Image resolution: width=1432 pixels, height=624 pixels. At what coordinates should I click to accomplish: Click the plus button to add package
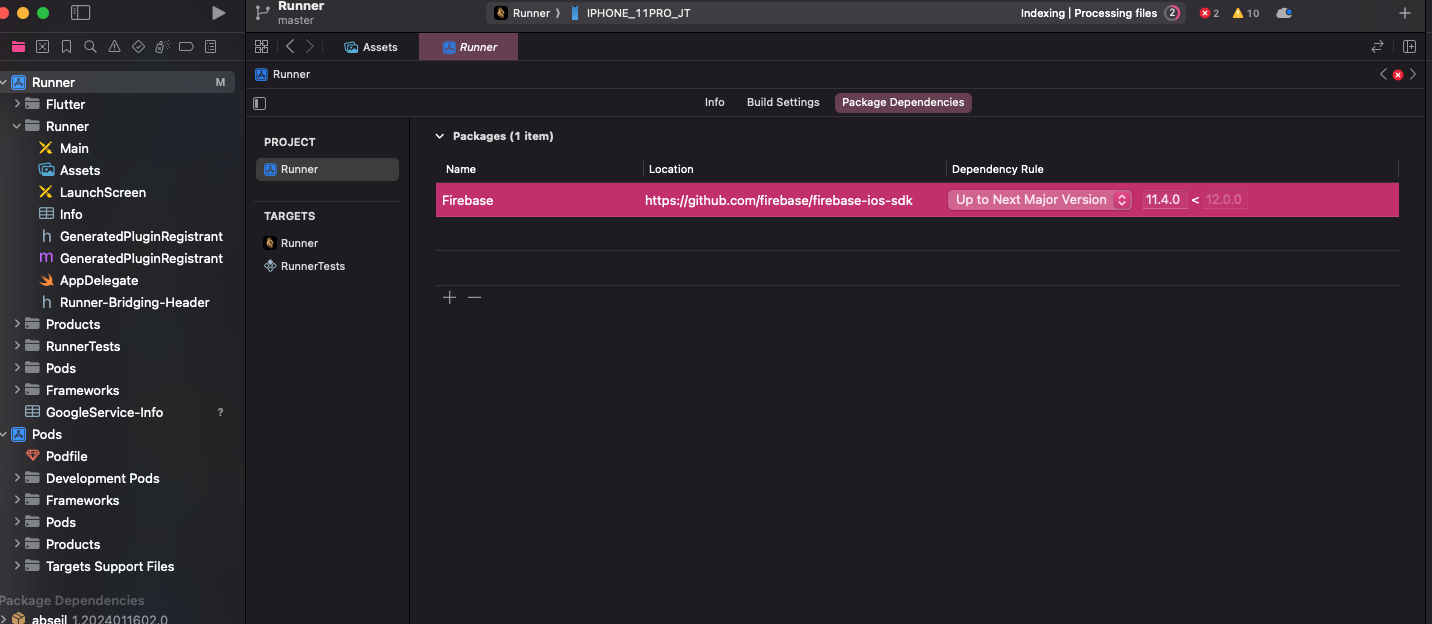[x=450, y=298]
